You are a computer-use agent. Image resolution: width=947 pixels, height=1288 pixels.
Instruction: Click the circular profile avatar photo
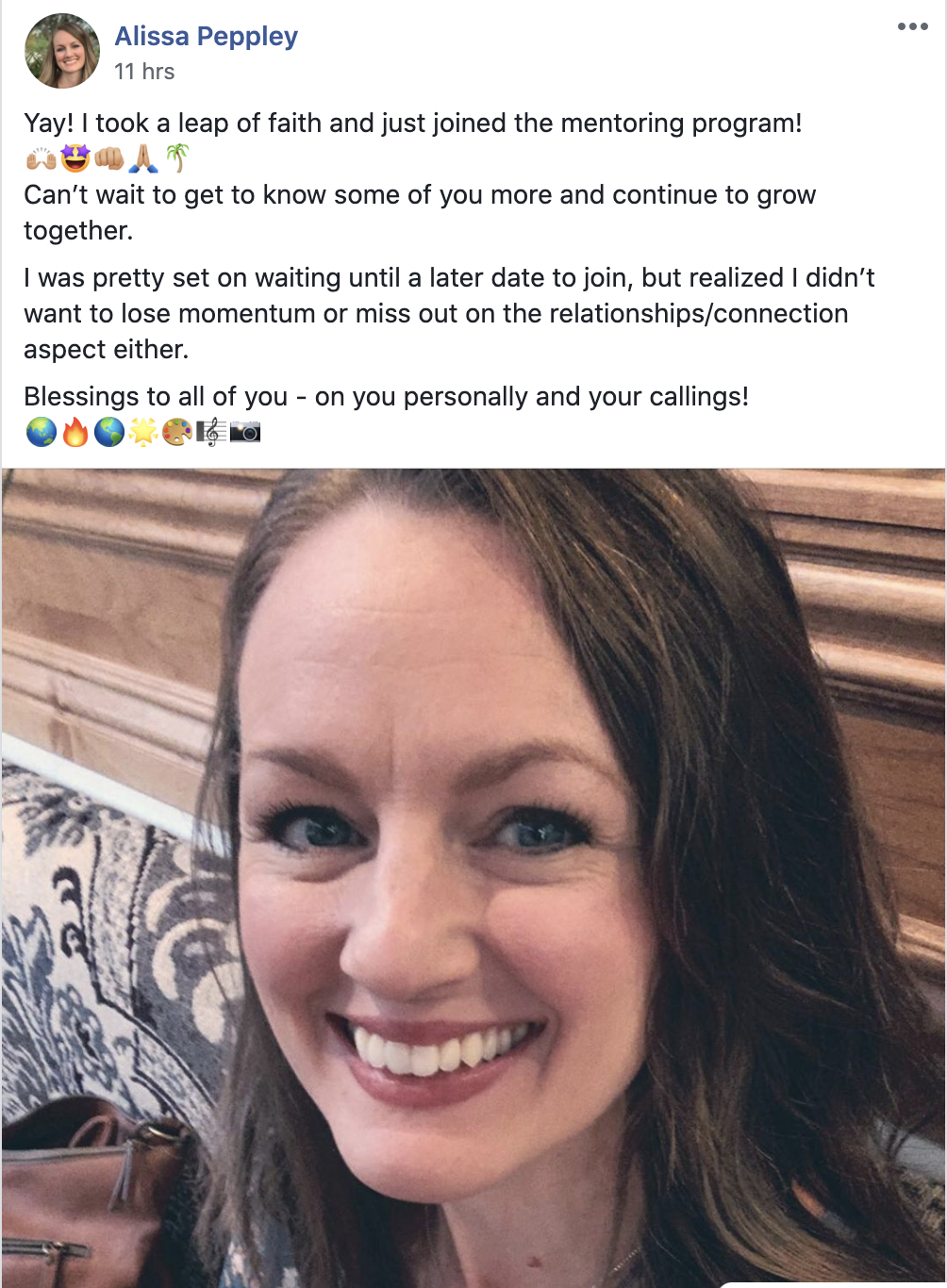pyautogui.click(x=62, y=51)
